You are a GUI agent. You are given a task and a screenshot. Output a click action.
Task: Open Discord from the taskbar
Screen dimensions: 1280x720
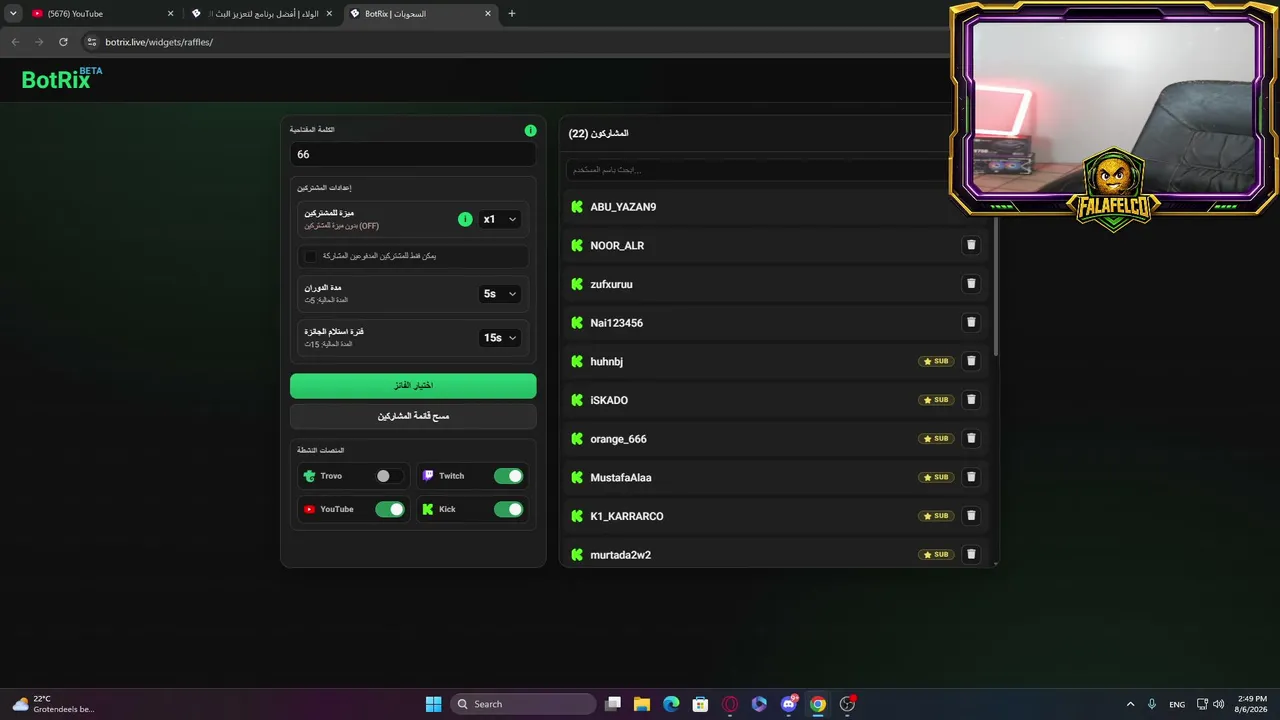click(x=789, y=704)
